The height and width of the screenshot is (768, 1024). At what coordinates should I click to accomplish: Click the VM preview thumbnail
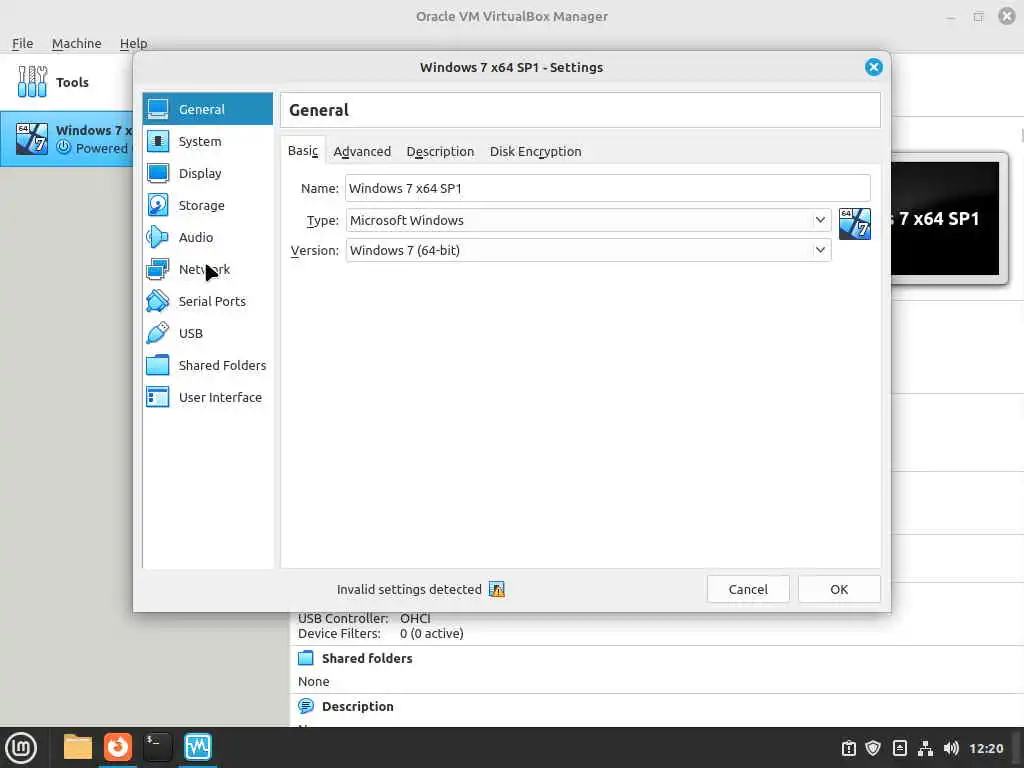click(950, 219)
